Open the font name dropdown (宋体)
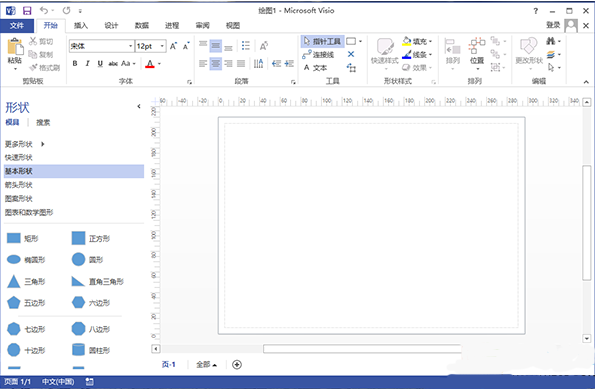Image resolution: width=595 pixels, height=389 pixels. click(x=130, y=46)
